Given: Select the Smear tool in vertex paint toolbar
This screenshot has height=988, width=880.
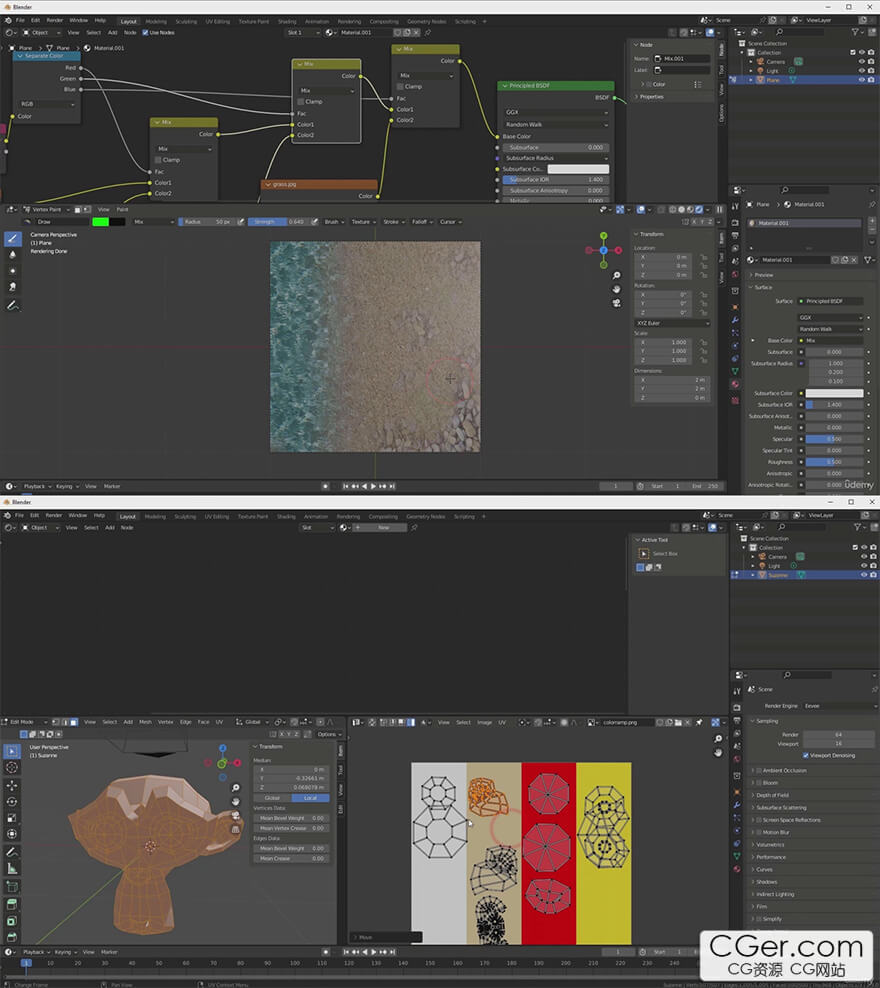Looking at the screenshot, I should [13, 287].
